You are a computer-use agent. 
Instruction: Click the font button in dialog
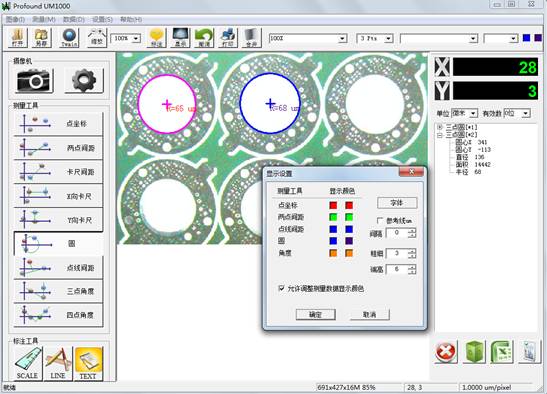397,203
